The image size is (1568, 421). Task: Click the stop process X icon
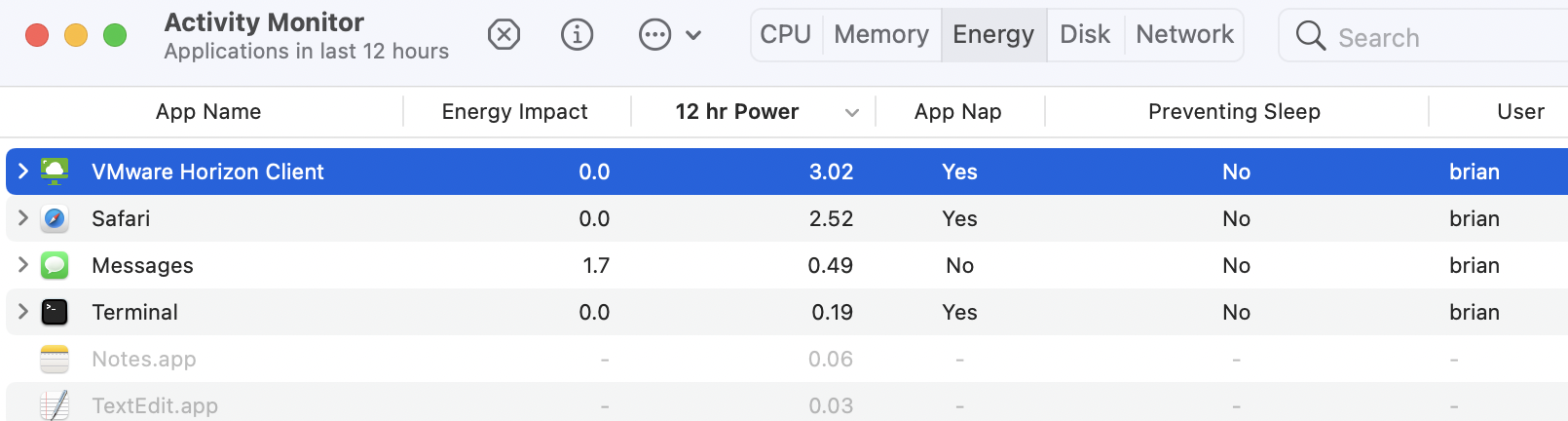(504, 35)
